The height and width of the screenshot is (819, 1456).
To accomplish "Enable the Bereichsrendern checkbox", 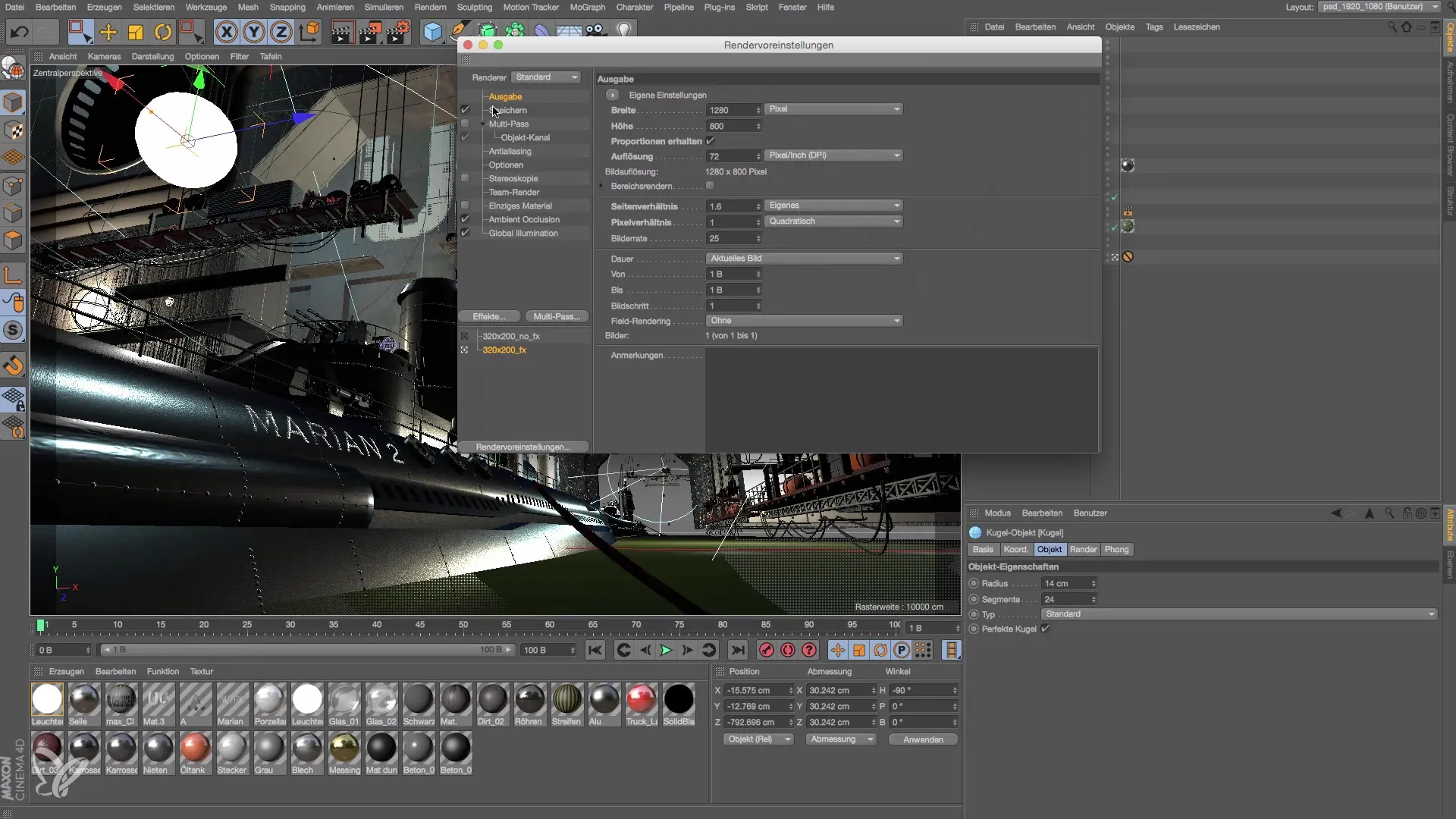I will (x=711, y=186).
